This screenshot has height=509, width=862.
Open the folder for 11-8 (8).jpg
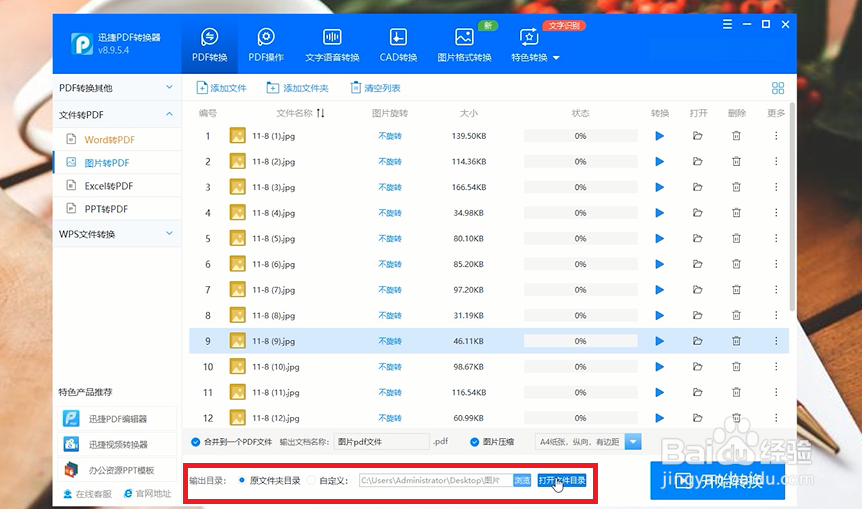tap(698, 316)
